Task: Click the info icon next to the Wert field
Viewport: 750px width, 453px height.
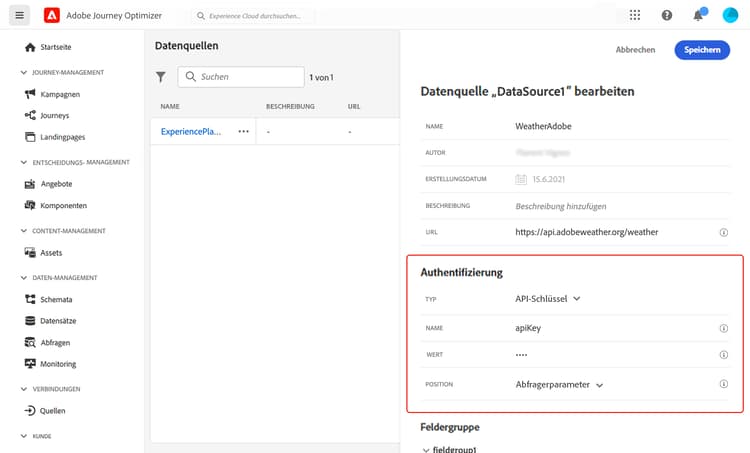Action: [x=724, y=355]
